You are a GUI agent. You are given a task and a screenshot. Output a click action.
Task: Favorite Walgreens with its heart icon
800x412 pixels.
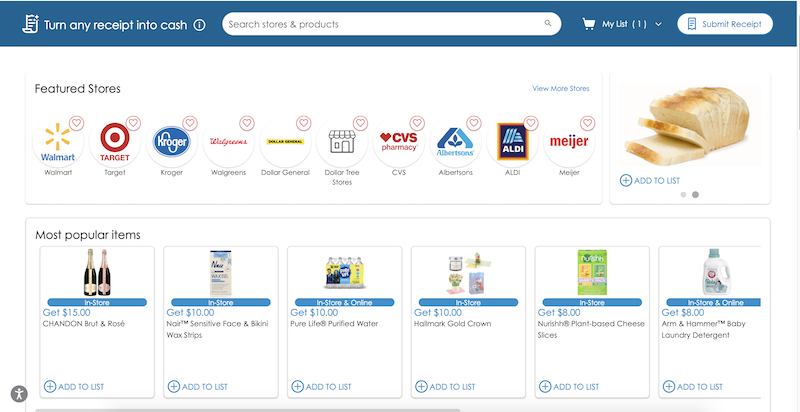point(247,123)
